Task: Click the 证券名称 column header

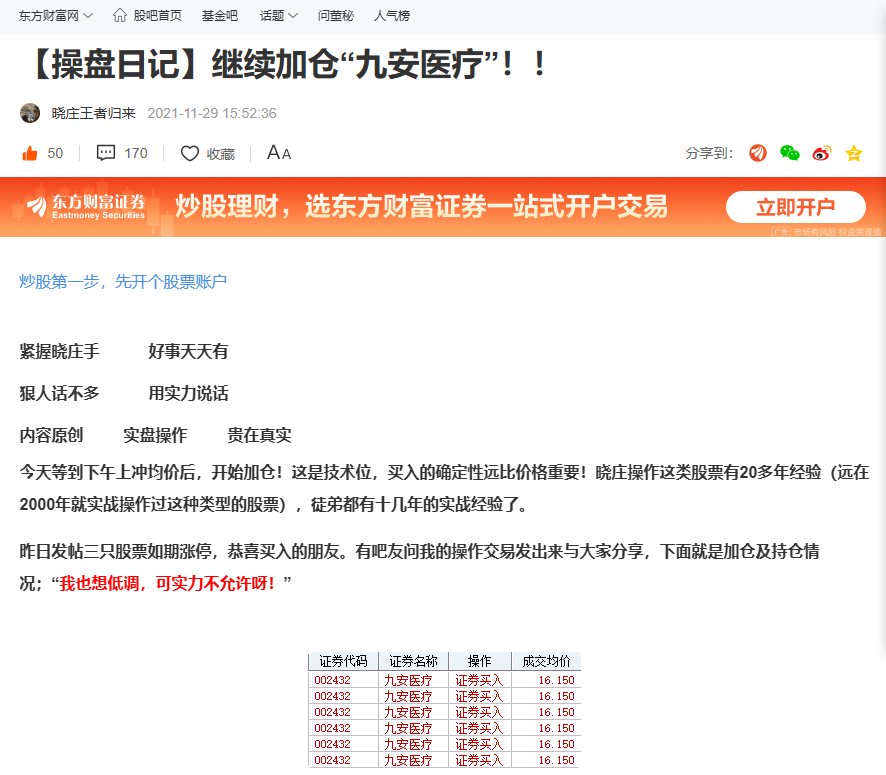Action: point(413,661)
